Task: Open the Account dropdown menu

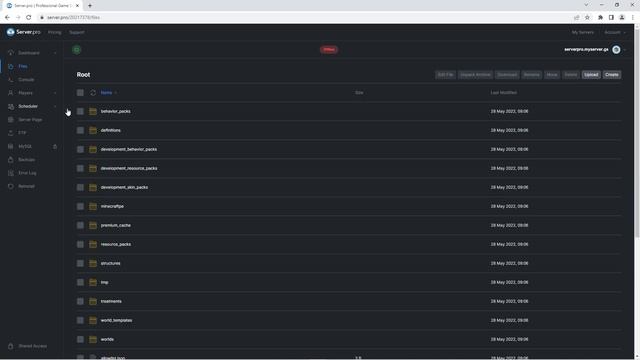Action: point(615,32)
